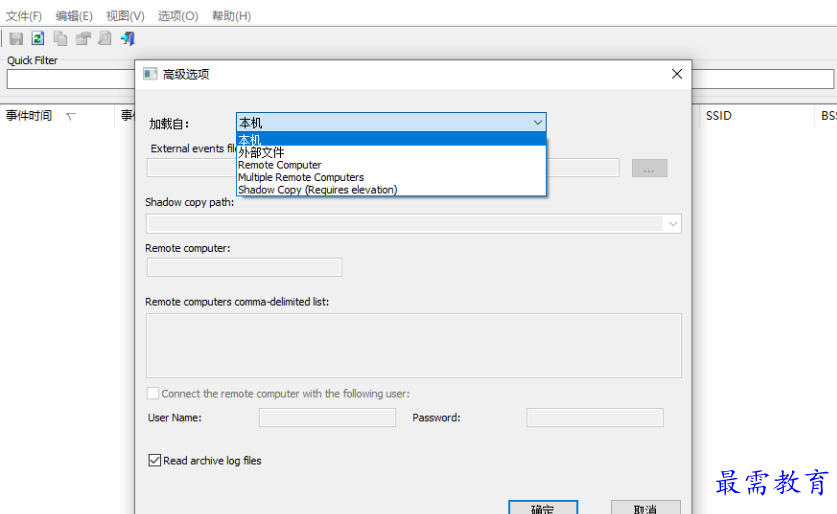837x514 pixels.
Task: Toggle Read archive log files checkbox
Action: pos(154,460)
